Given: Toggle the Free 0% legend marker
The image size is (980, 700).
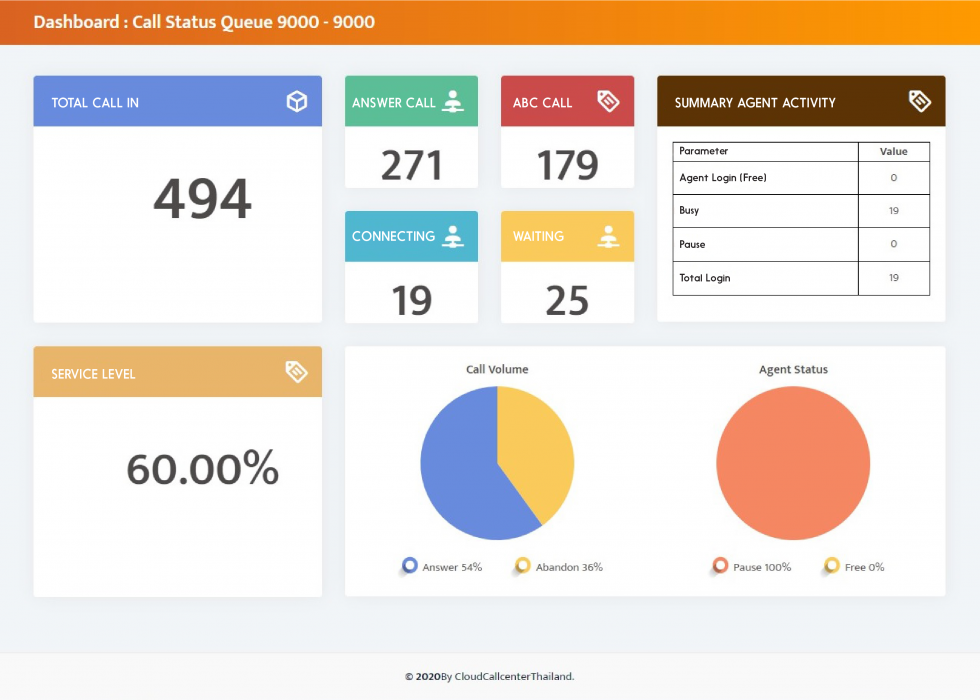Looking at the screenshot, I should (831, 566).
